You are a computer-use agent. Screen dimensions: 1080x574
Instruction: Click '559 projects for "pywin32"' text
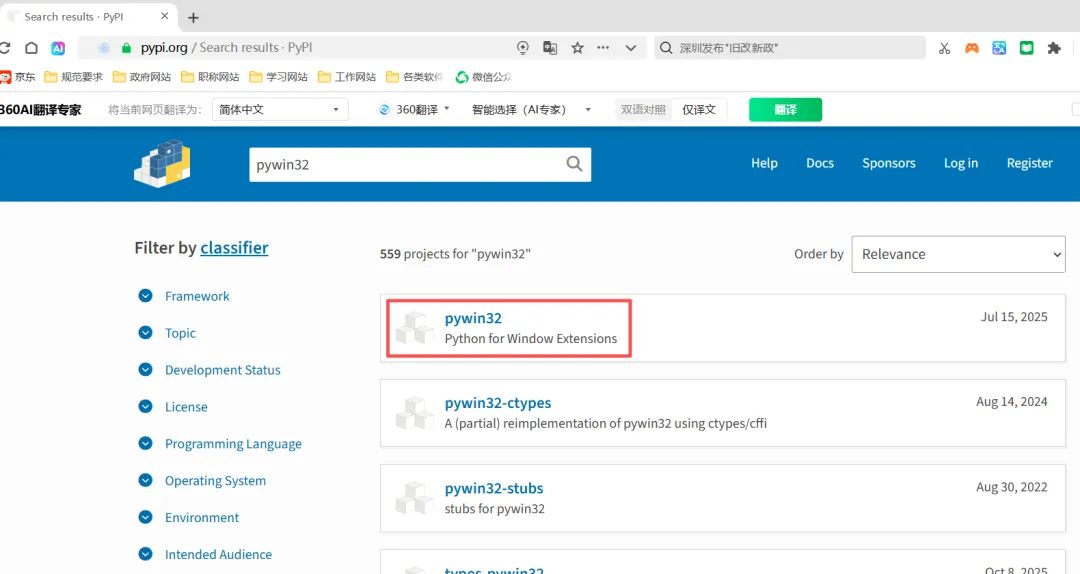coord(455,254)
